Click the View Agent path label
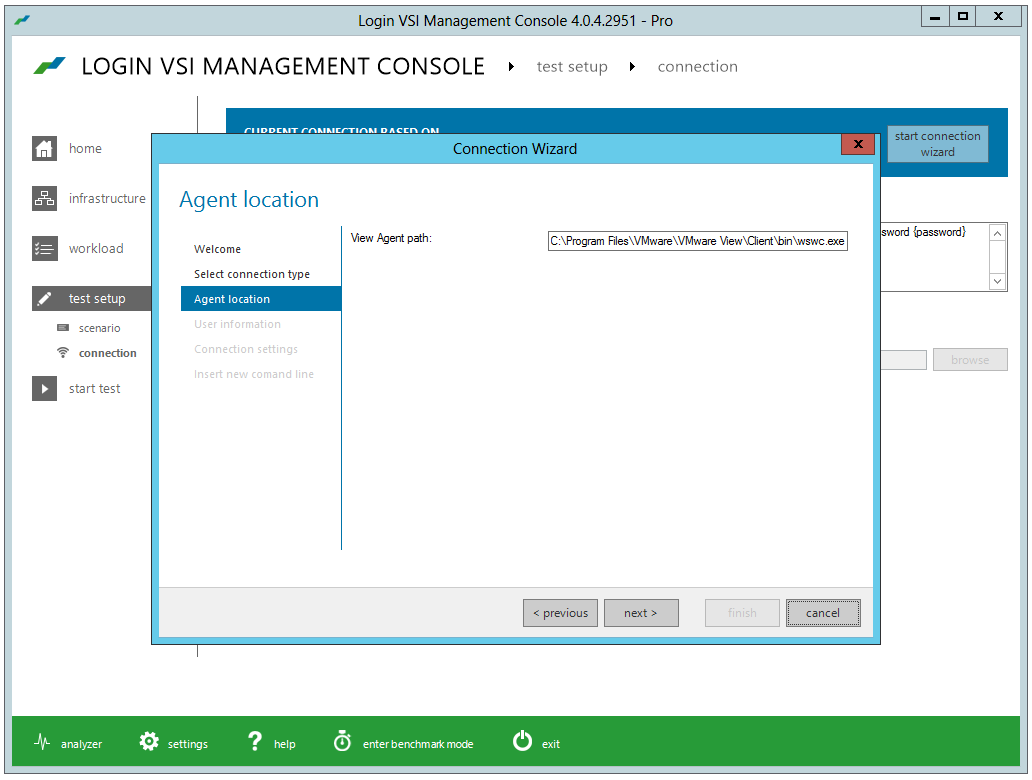1032x780 pixels. point(391,238)
